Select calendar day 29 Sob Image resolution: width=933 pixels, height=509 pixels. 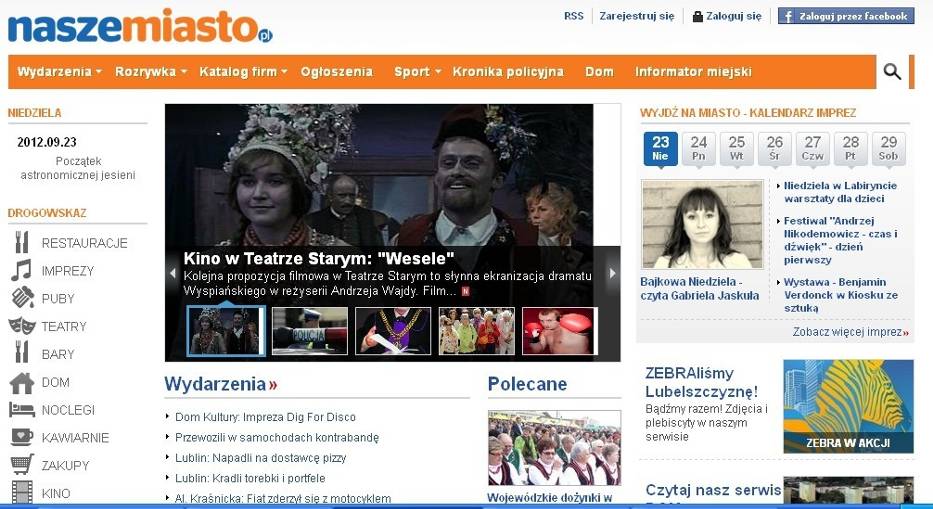click(x=888, y=148)
